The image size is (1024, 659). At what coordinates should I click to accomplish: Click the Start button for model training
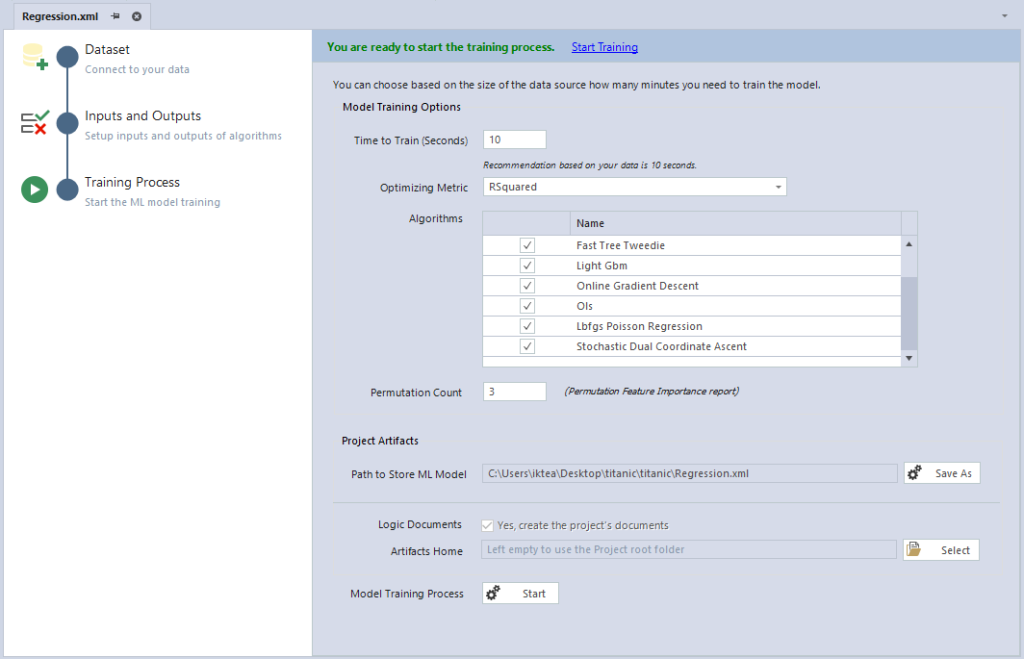click(520, 593)
